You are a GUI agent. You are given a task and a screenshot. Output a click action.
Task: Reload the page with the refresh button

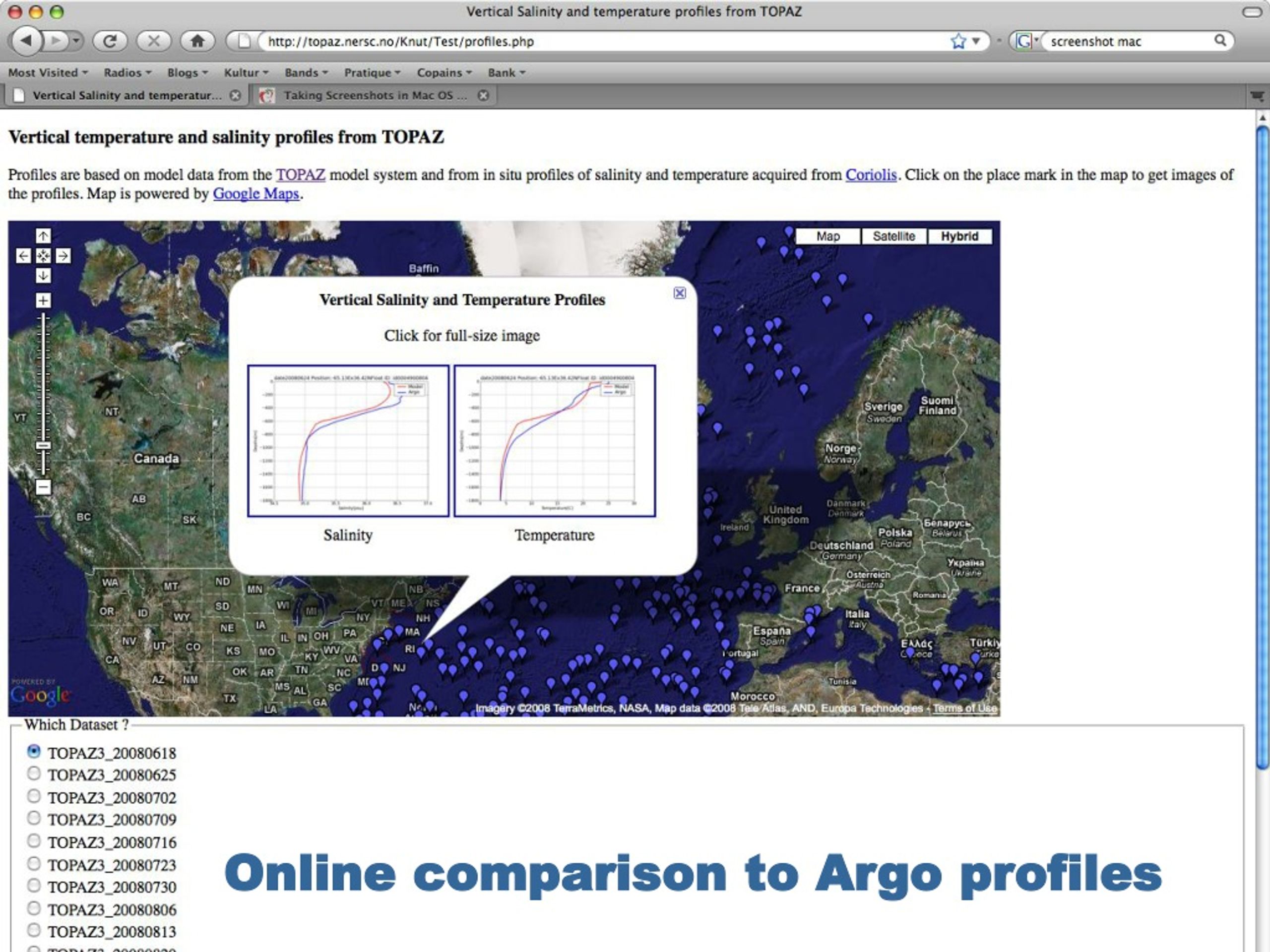pos(110,41)
